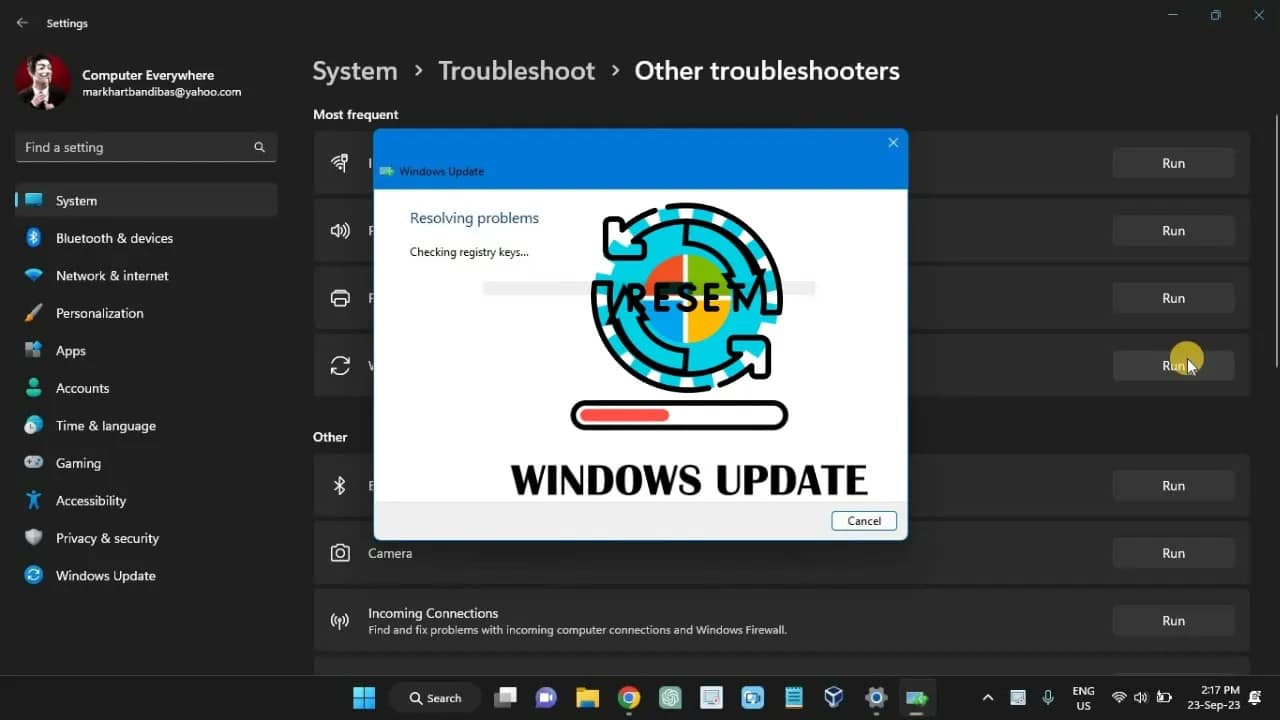1280x720 pixels.
Task: Click the Find a setting search box
Action: click(140, 147)
